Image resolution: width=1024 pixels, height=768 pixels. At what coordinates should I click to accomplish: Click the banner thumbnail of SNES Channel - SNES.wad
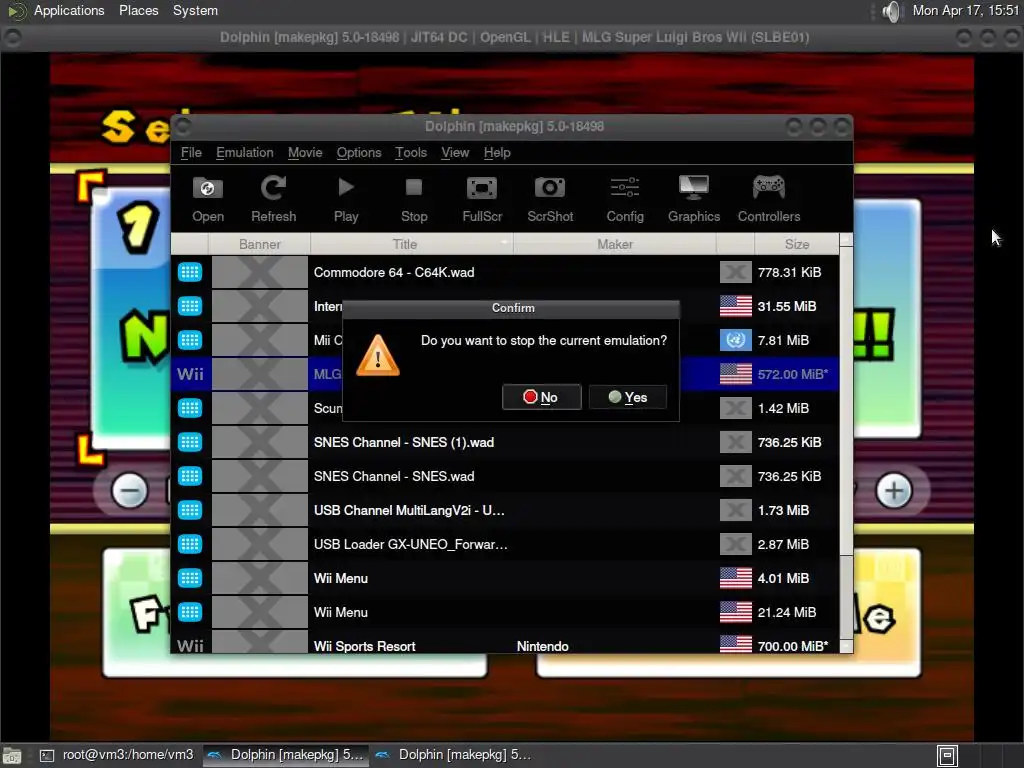(x=260, y=476)
